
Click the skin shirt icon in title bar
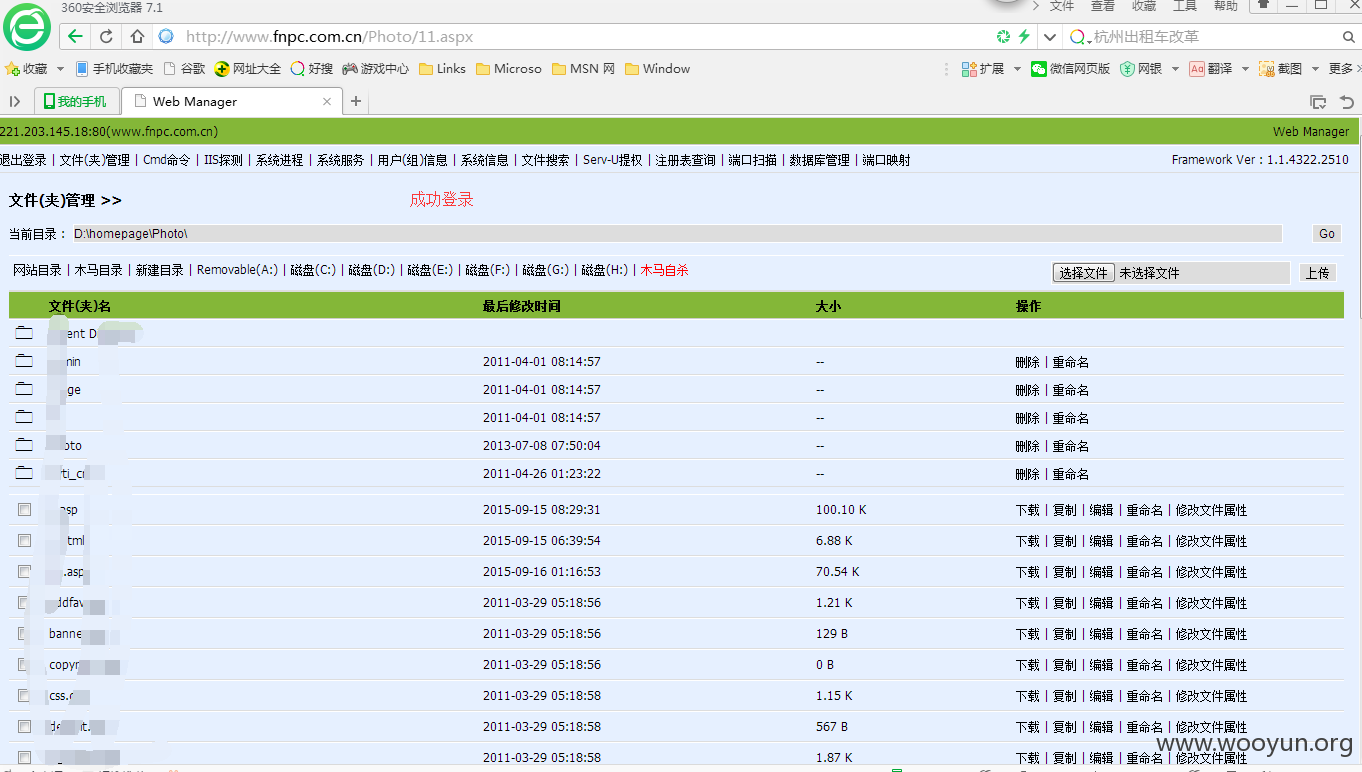point(1264,6)
